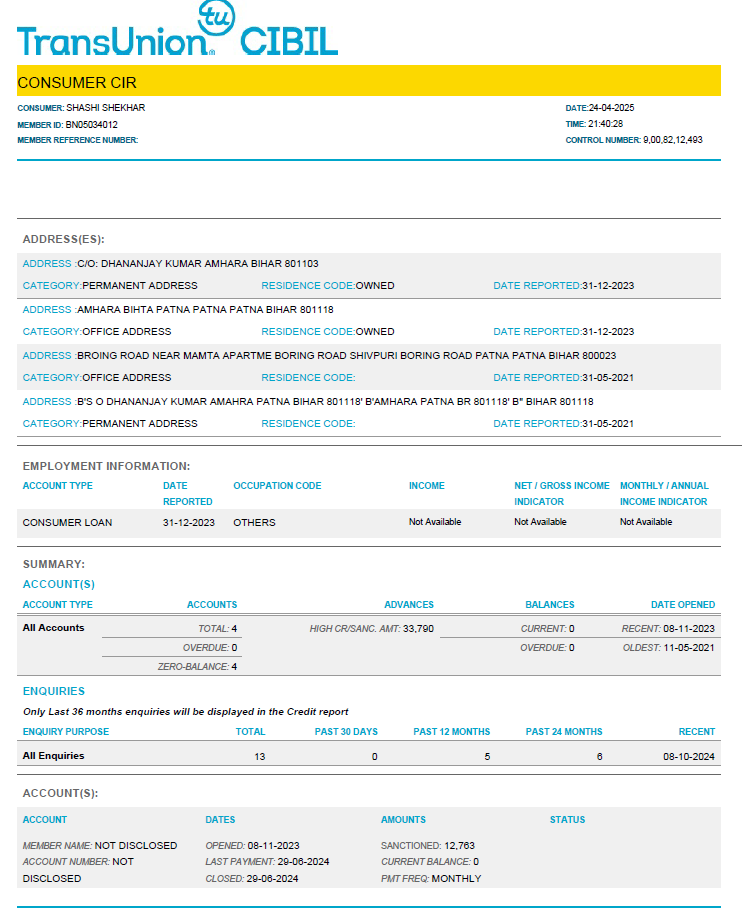
Task: Click date reported 31-12-2023 of AMHARA BIHTA address
Action: [x=608, y=332]
